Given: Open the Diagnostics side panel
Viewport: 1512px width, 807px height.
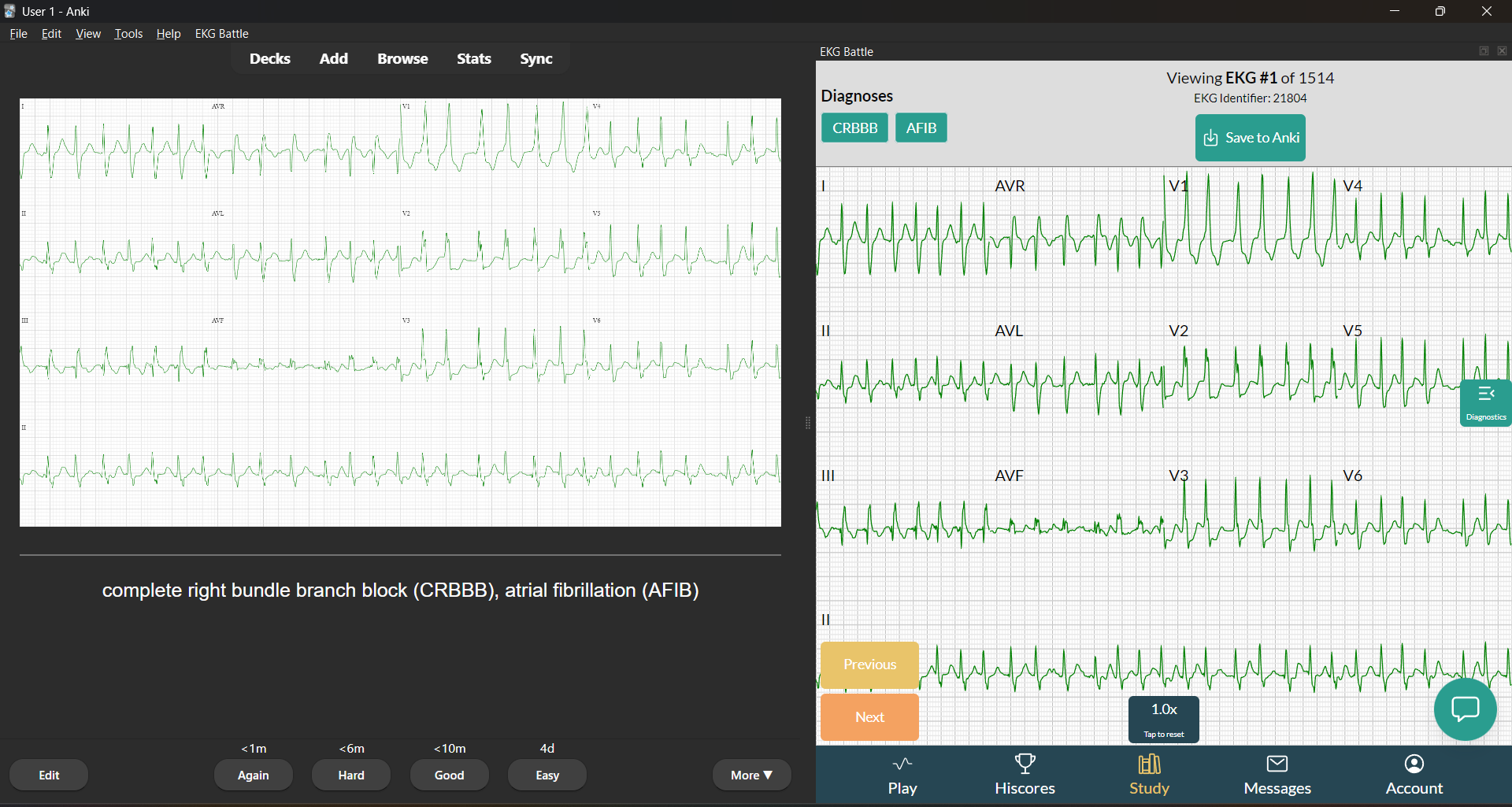Looking at the screenshot, I should pyautogui.click(x=1485, y=402).
